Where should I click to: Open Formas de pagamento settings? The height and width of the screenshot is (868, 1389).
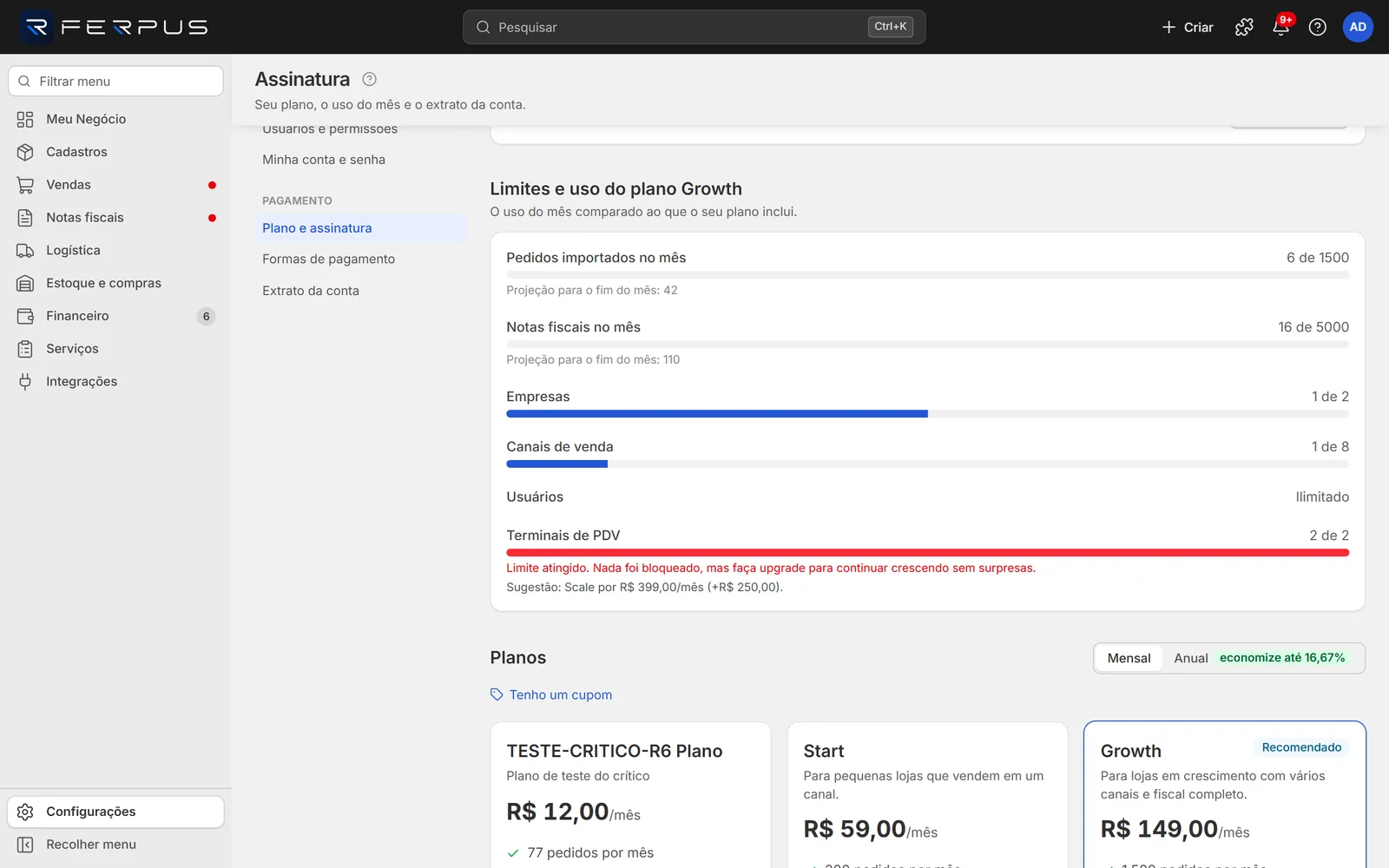click(x=328, y=259)
